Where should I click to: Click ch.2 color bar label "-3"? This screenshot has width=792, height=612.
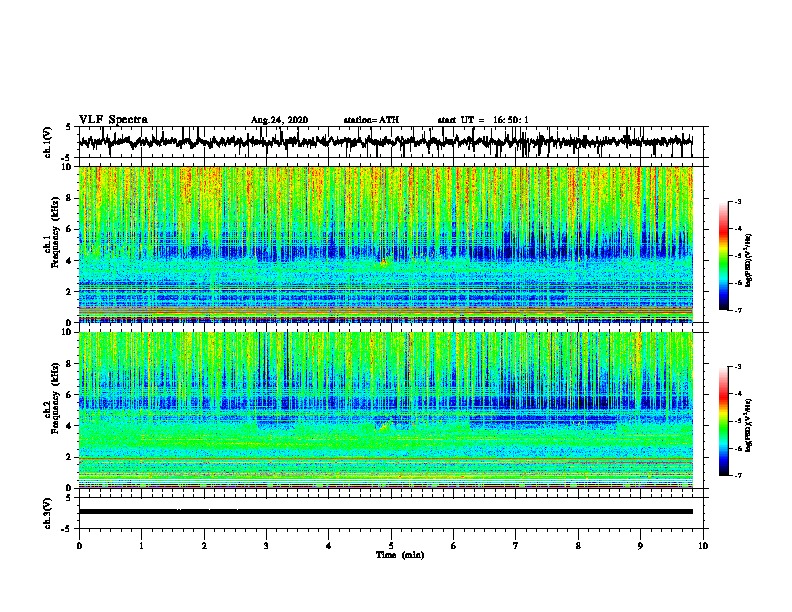[738, 367]
